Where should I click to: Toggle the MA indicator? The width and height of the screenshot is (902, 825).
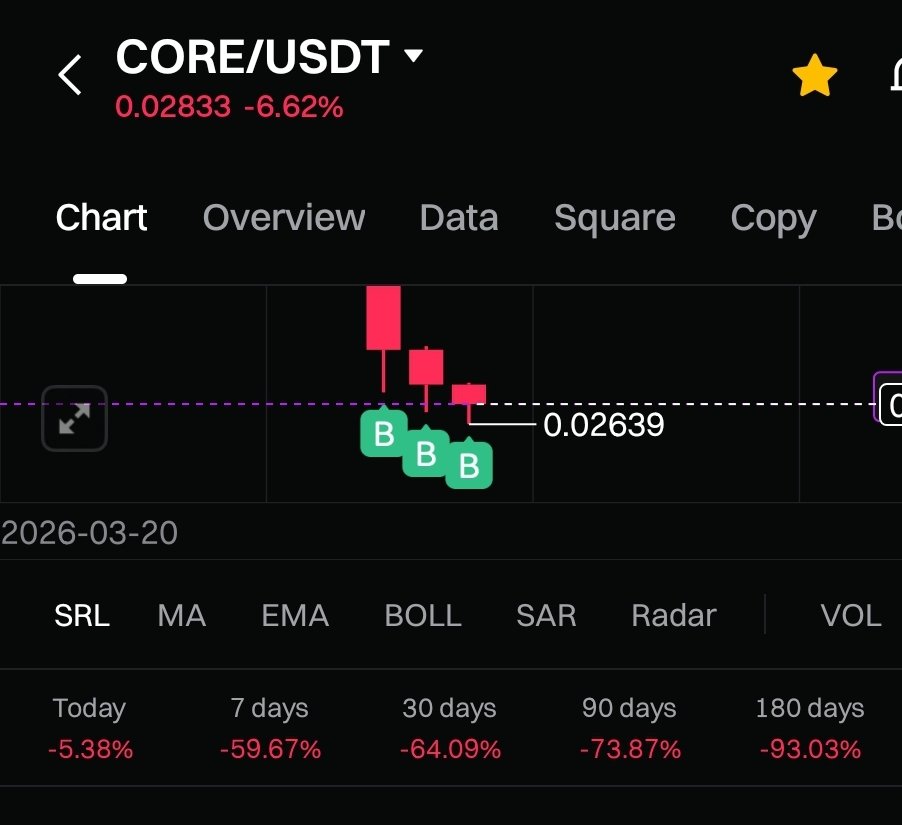pyautogui.click(x=182, y=615)
